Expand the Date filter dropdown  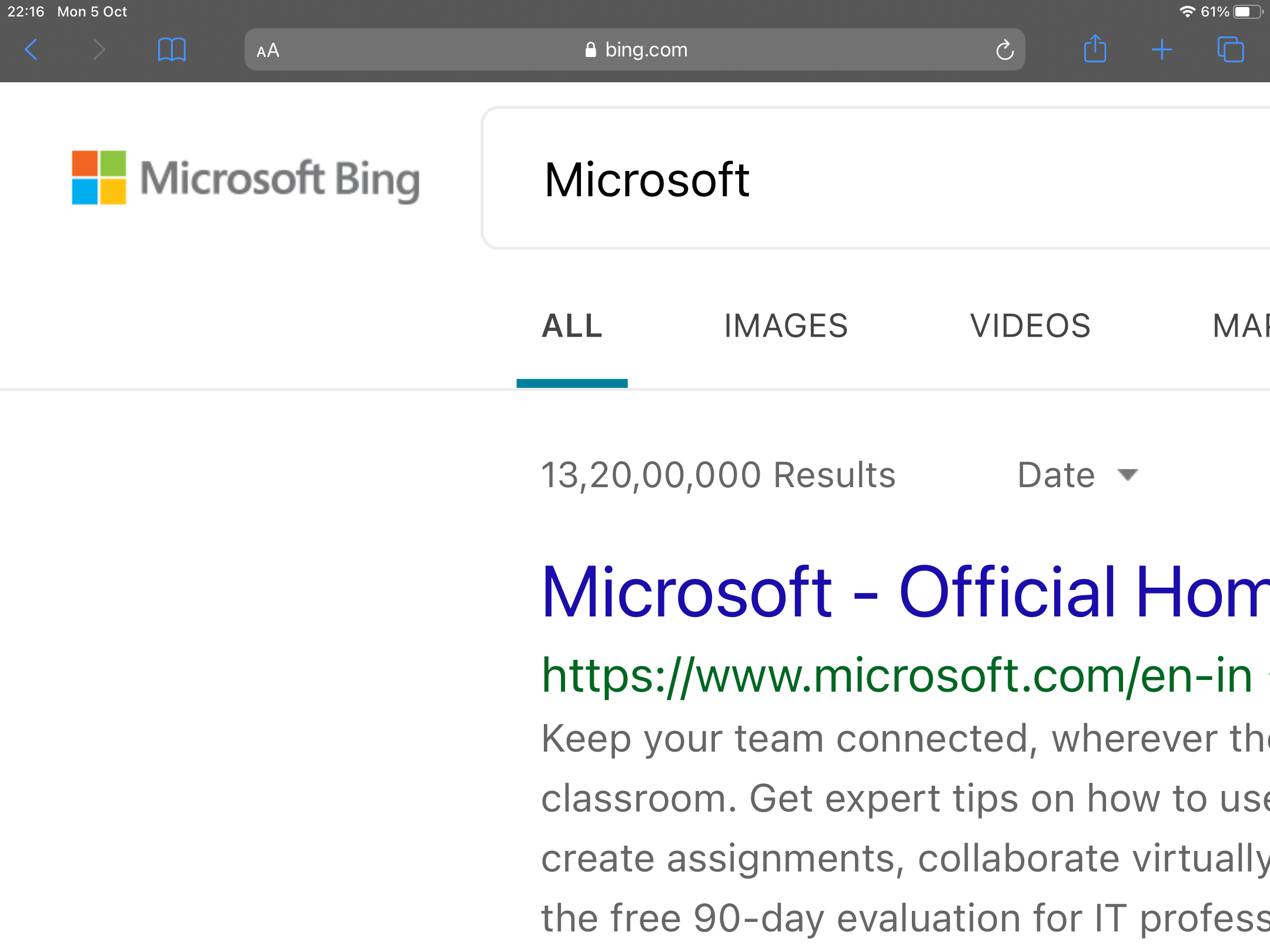coord(1075,474)
